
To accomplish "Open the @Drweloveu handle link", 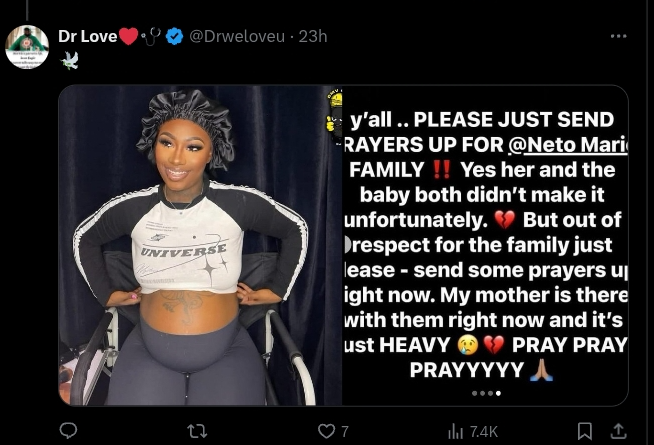I will [237, 36].
